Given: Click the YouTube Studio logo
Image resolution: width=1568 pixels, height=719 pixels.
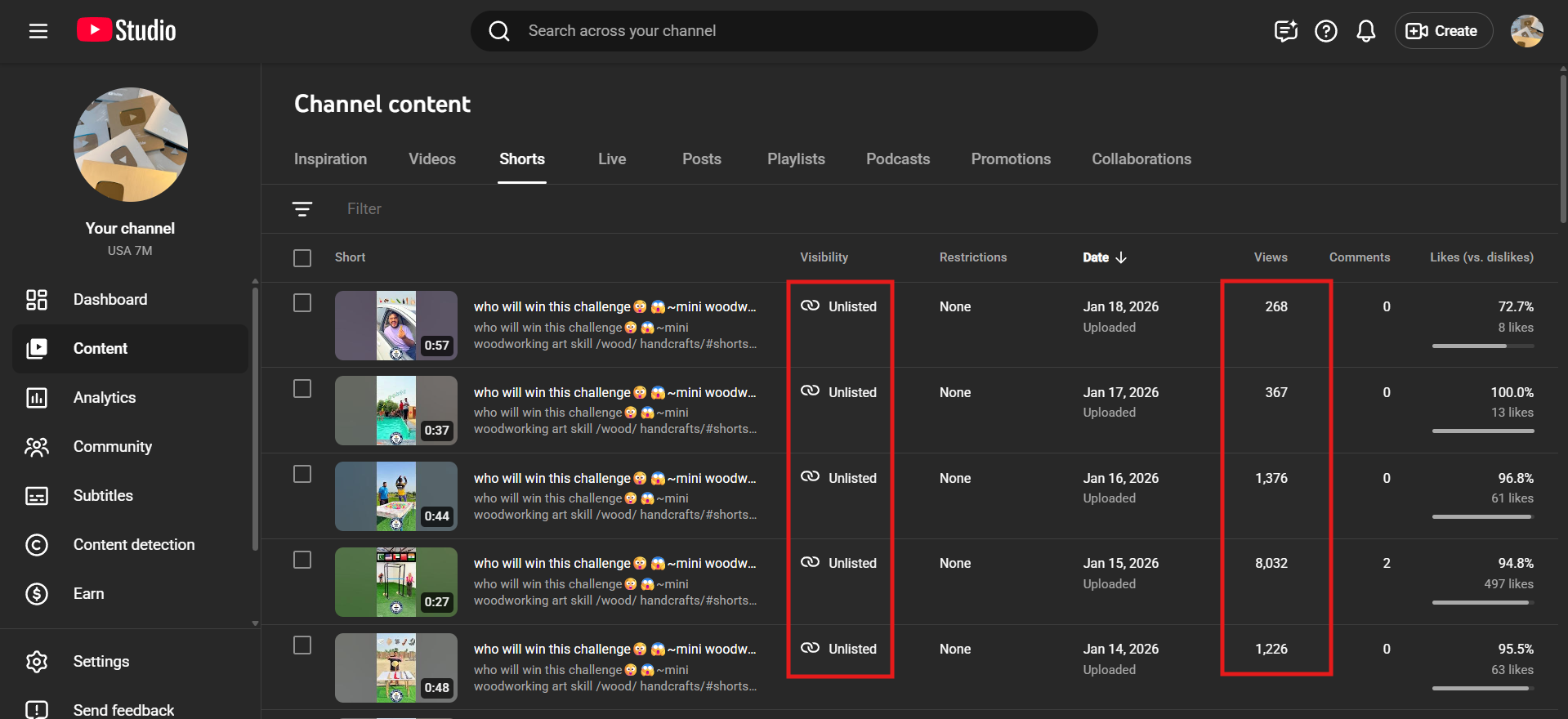Looking at the screenshot, I should 127,31.
